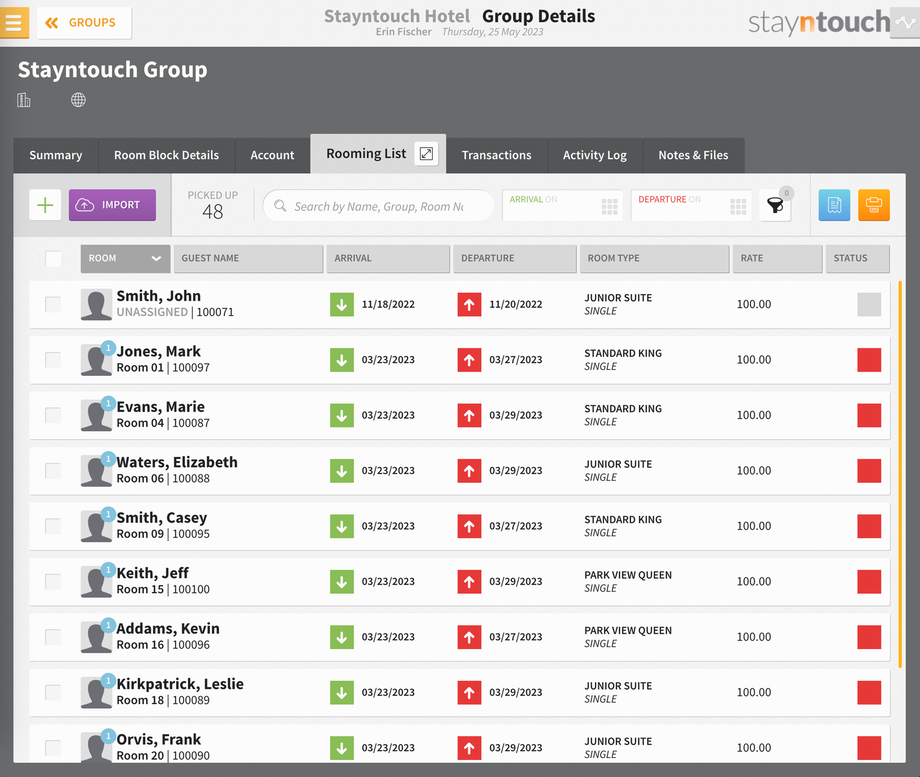920x777 pixels.
Task: Sort by Rate column header
Action: click(x=777, y=258)
